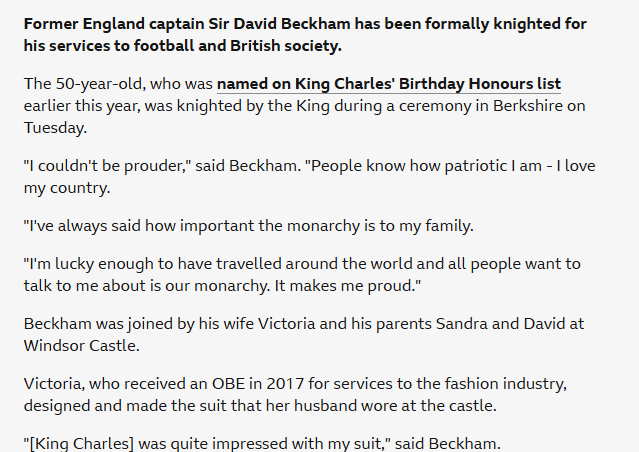Click the paragraph beginning "I'm lucky enough"
Viewport: 639px width, 452px height.
[x=300, y=274]
